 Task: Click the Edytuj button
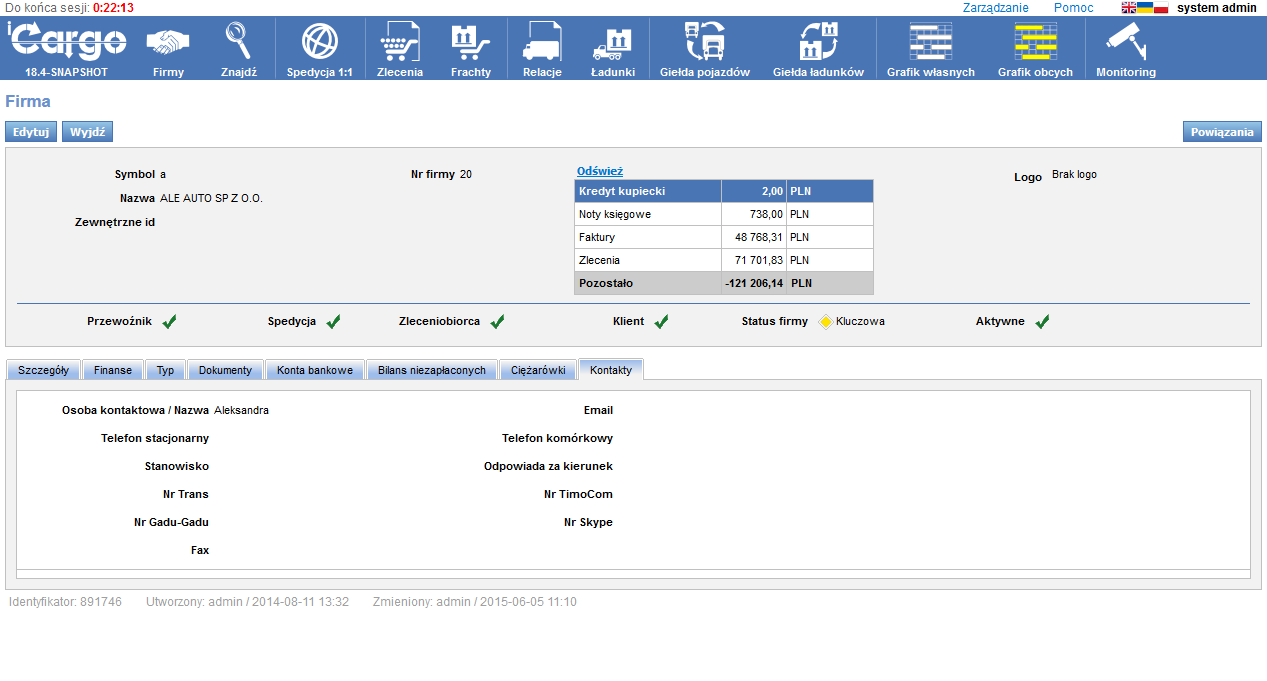tap(31, 132)
